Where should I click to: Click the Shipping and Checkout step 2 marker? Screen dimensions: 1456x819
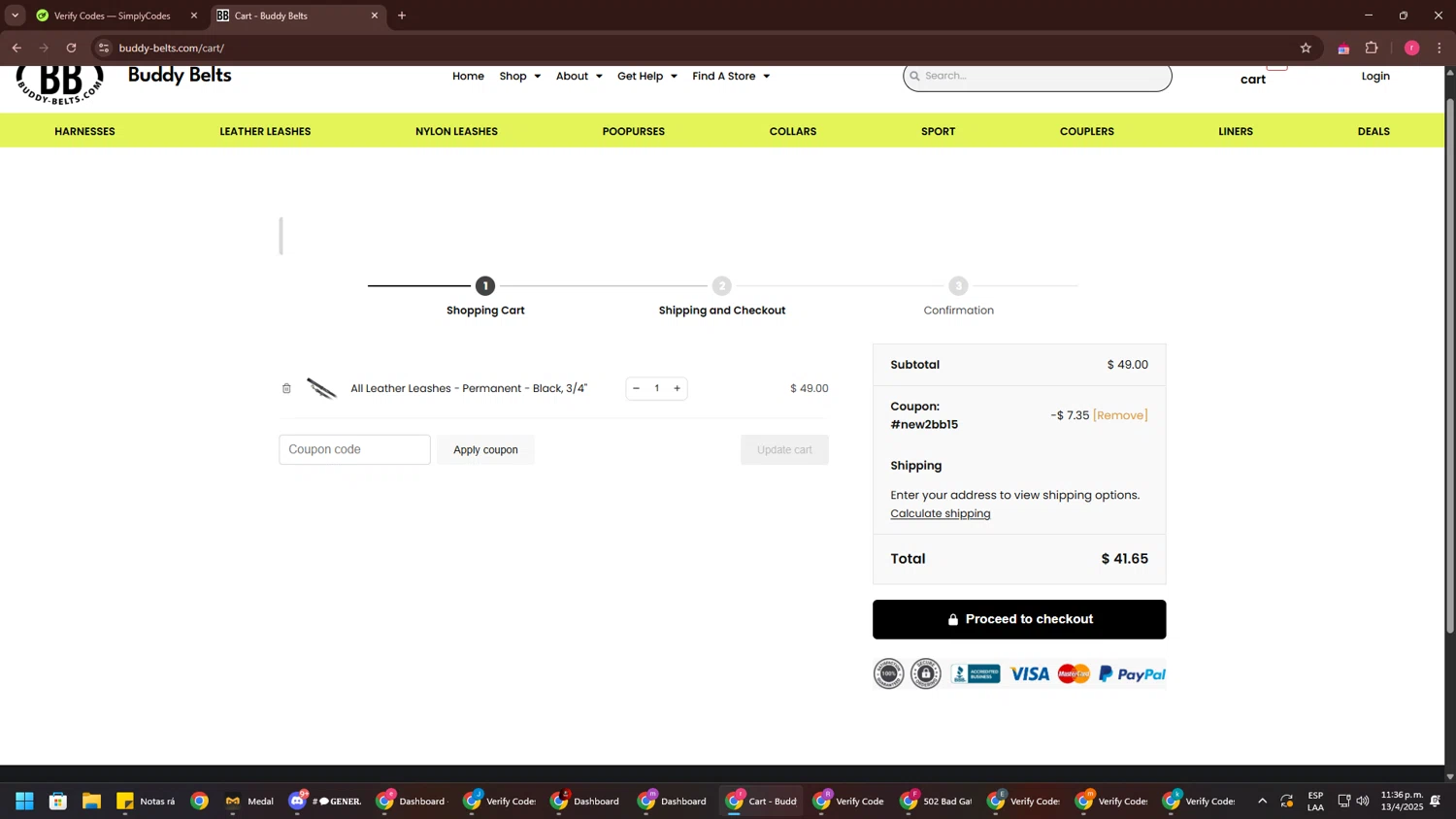(x=721, y=285)
